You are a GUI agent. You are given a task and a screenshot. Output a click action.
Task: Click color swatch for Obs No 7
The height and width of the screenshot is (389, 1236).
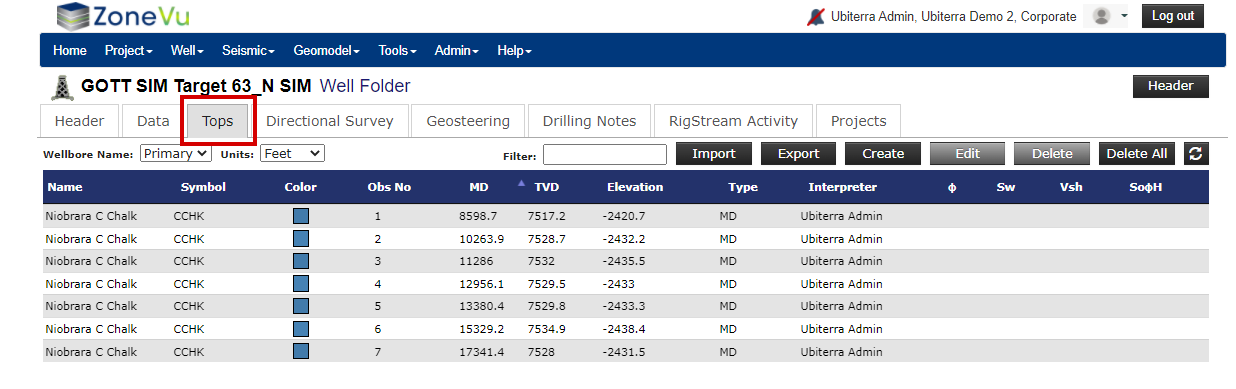pos(300,352)
